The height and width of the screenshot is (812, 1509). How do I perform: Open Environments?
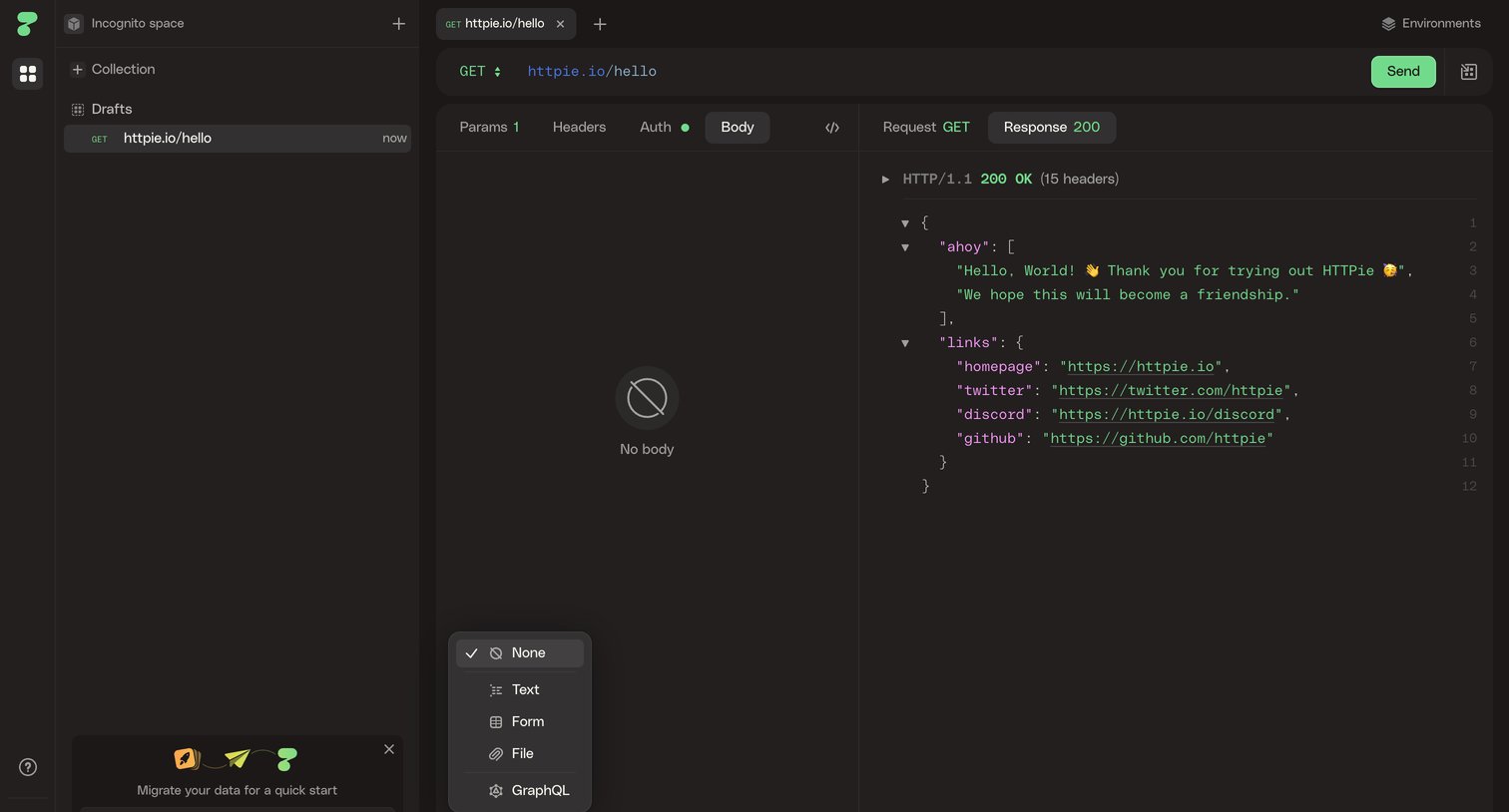(x=1431, y=24)
